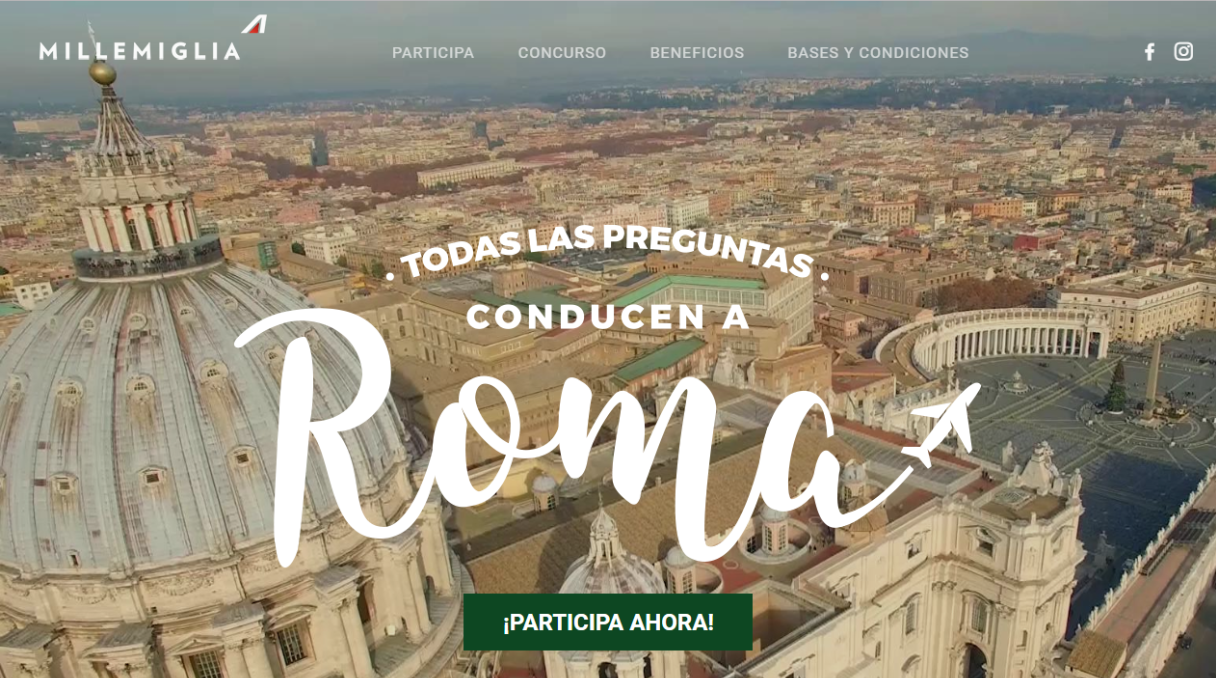This screenshot has width=1217, height=678.
Task: Click the green ¡PARTICIPA AHORA! button
Action: (608, 622)
